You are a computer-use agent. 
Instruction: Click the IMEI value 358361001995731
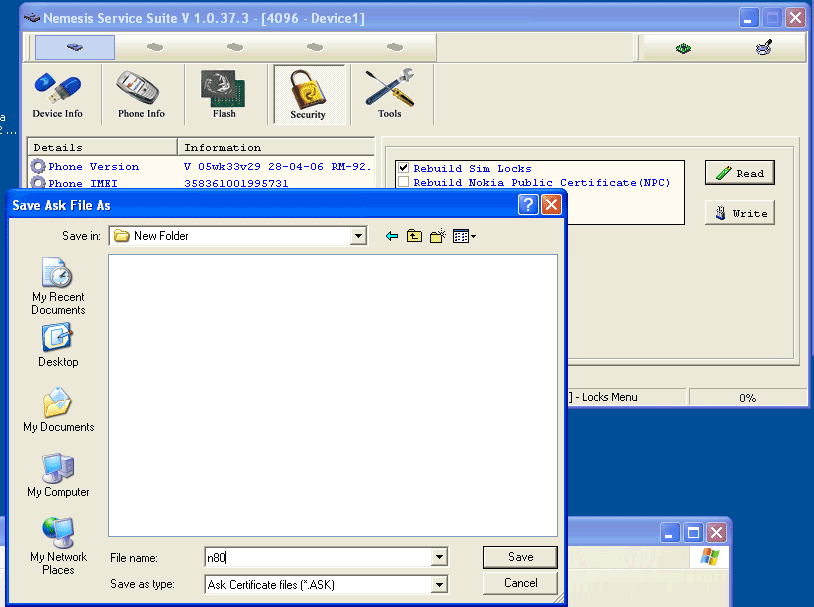(236, 183)
